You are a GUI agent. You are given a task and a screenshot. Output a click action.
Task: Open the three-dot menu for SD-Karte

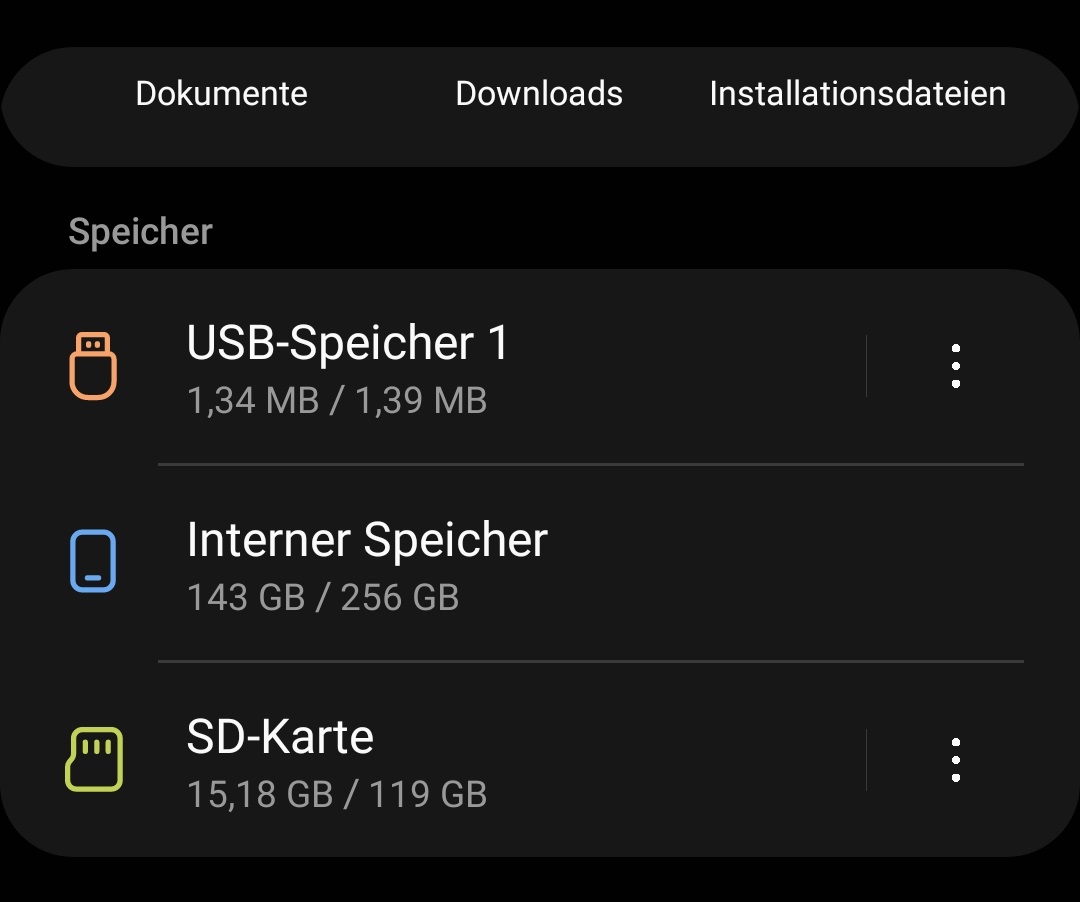point(955,759)
